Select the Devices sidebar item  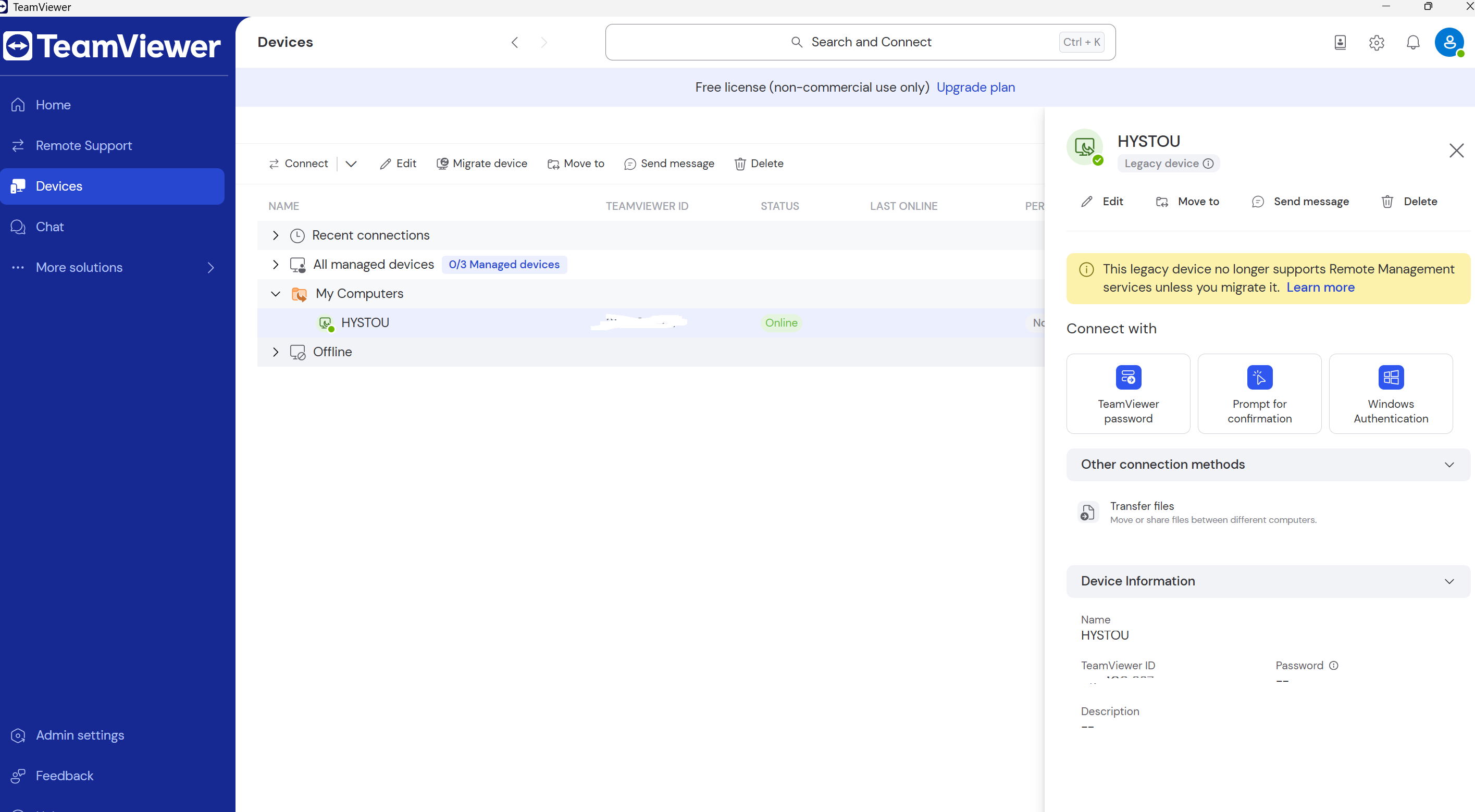(x=111, y=186)
